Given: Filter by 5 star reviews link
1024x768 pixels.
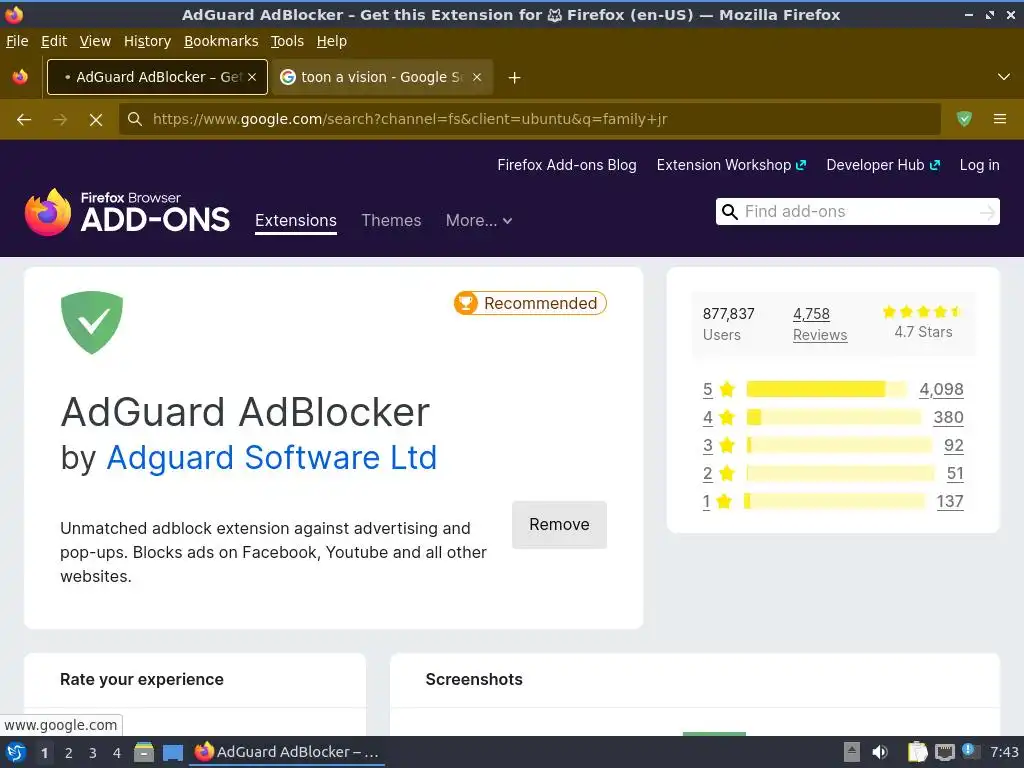Looking at the screenshot, I should tap(707, 389).
